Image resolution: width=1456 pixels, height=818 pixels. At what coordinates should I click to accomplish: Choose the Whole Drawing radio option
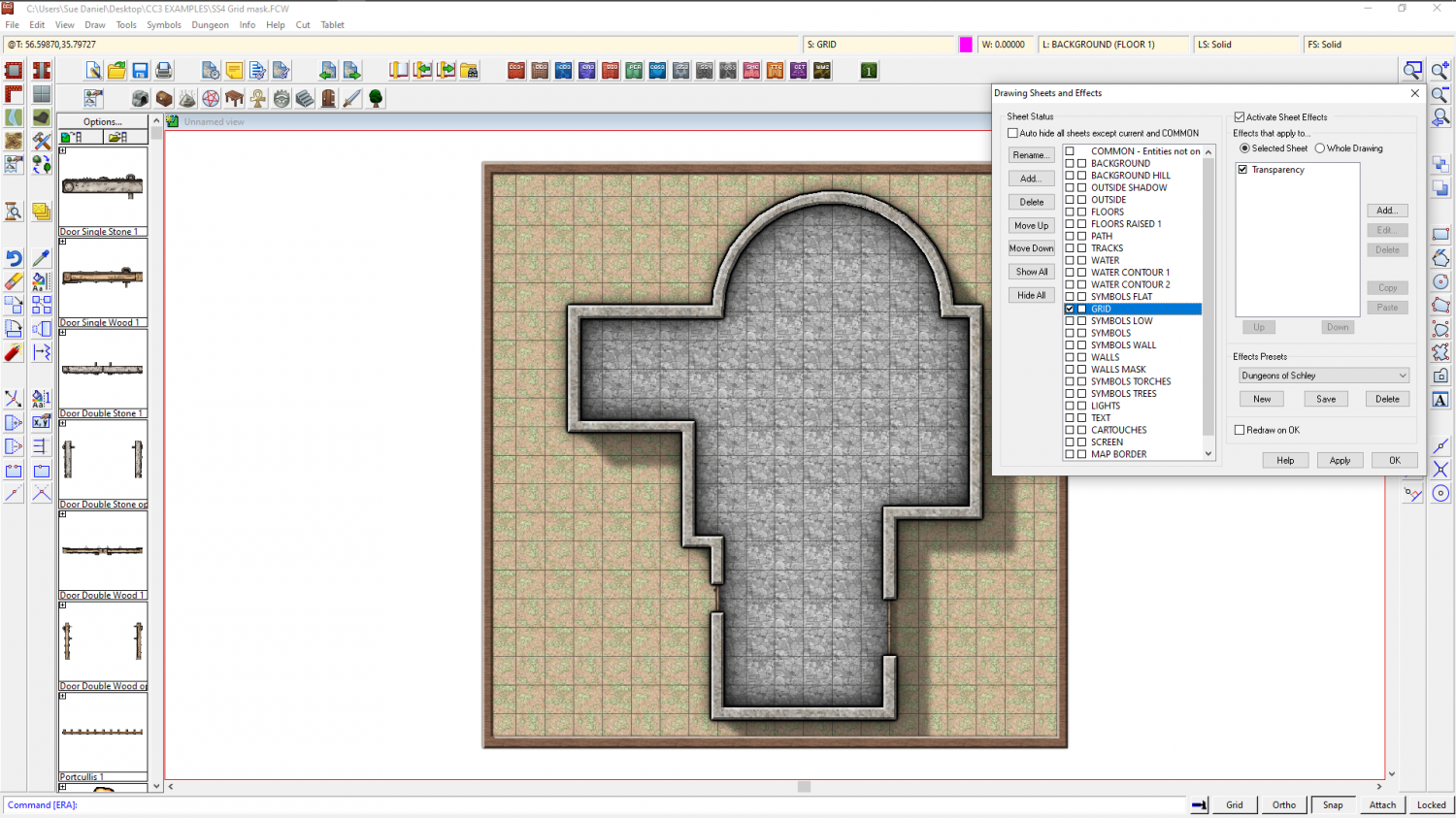(1320, 148)
